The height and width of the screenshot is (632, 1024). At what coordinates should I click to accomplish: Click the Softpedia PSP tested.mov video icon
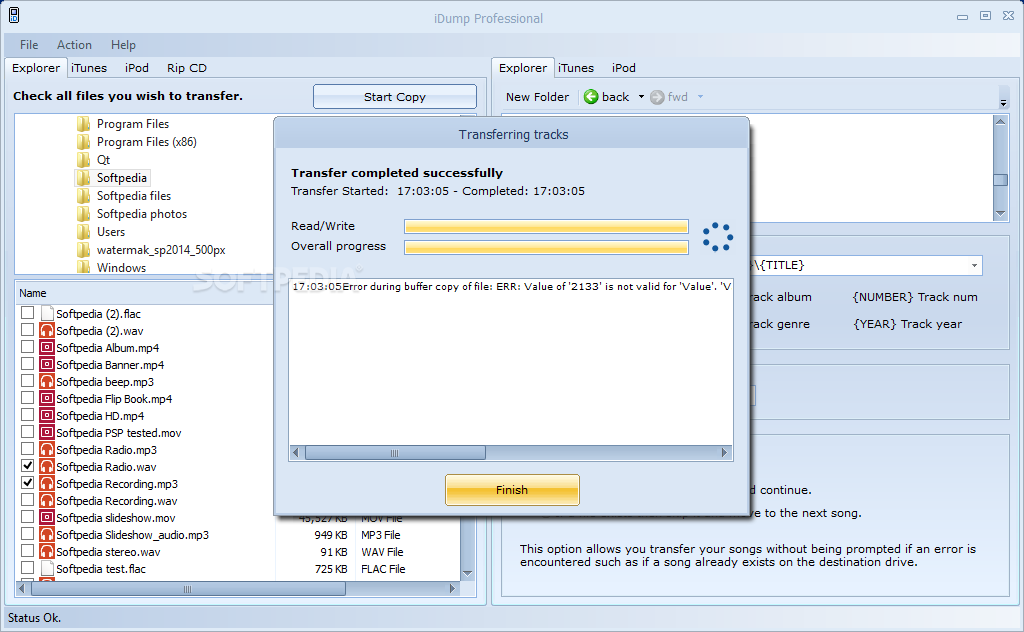(46, 432)
